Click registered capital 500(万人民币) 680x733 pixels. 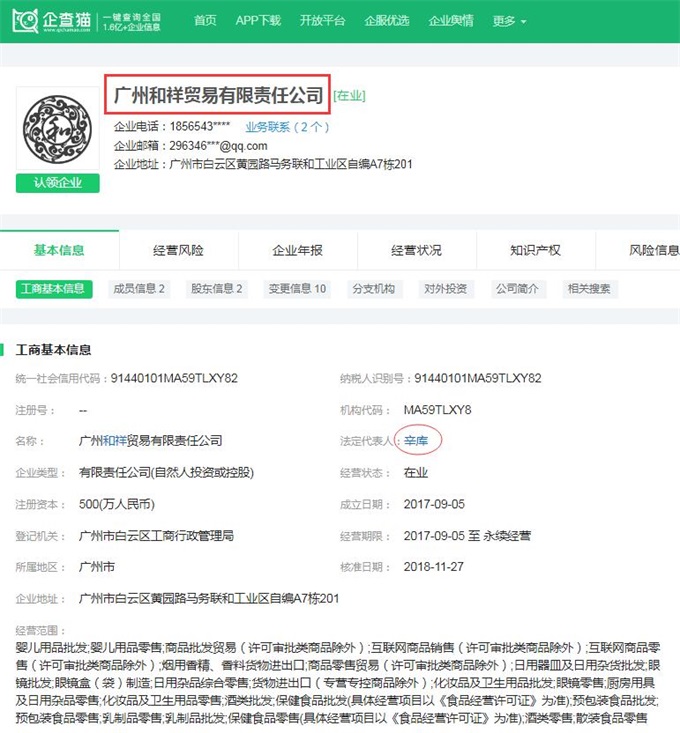(117, 504)
